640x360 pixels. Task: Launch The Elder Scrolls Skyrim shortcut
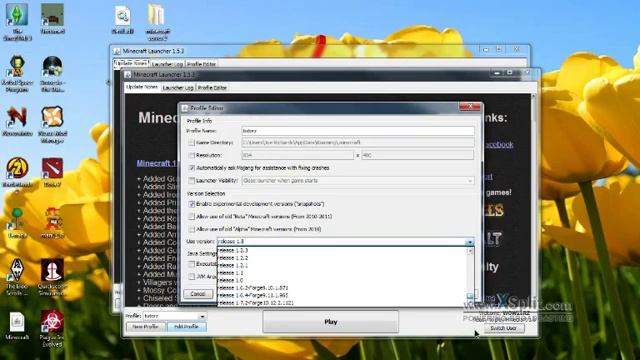(17, 277)
